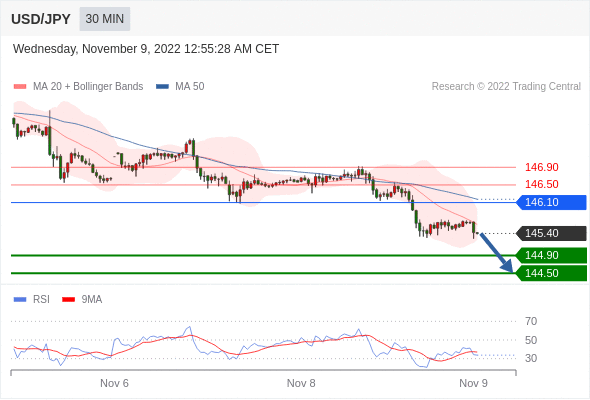This screenshot has width=590, height=400.
Task: Click the pink MA 20 legend swatch
Action: (x=20, y=87)
